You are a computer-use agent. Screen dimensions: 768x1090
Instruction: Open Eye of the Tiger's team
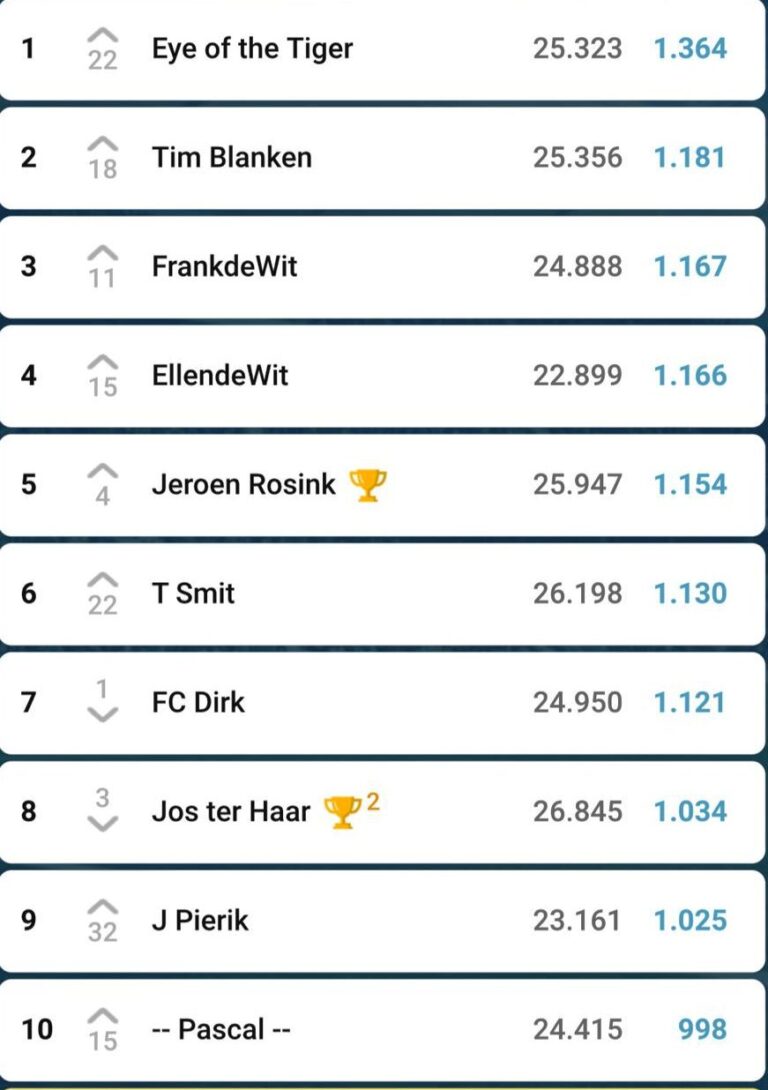[252, 48]
